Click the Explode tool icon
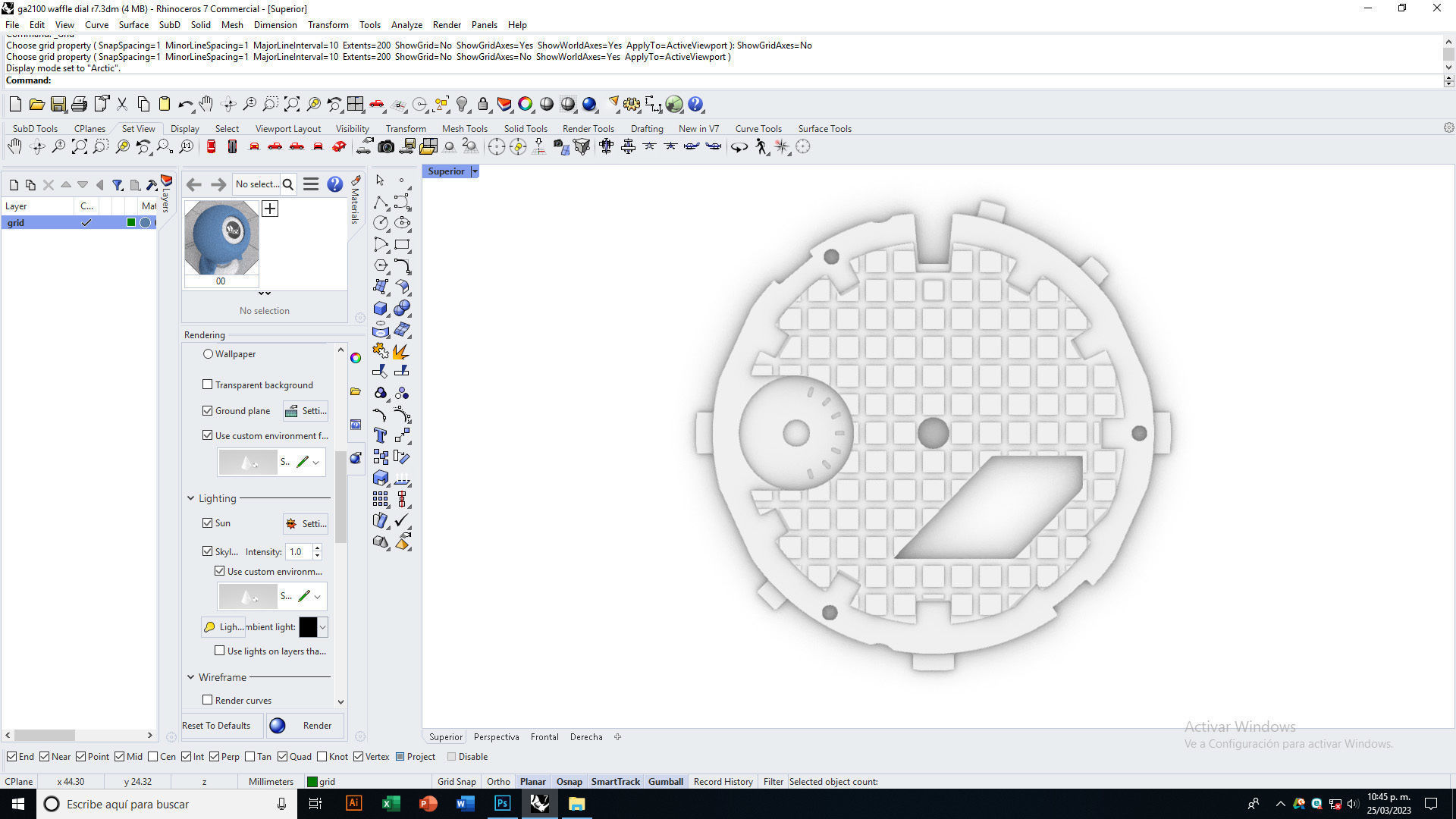 [402, 351]
